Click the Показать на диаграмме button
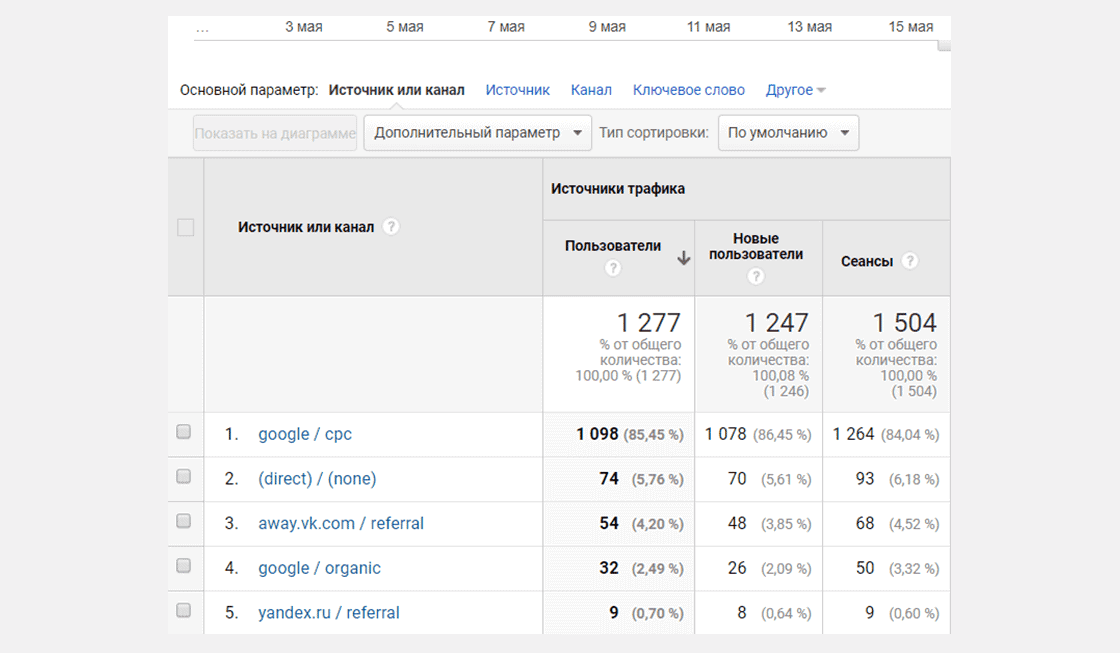 (x=274, y=133)
